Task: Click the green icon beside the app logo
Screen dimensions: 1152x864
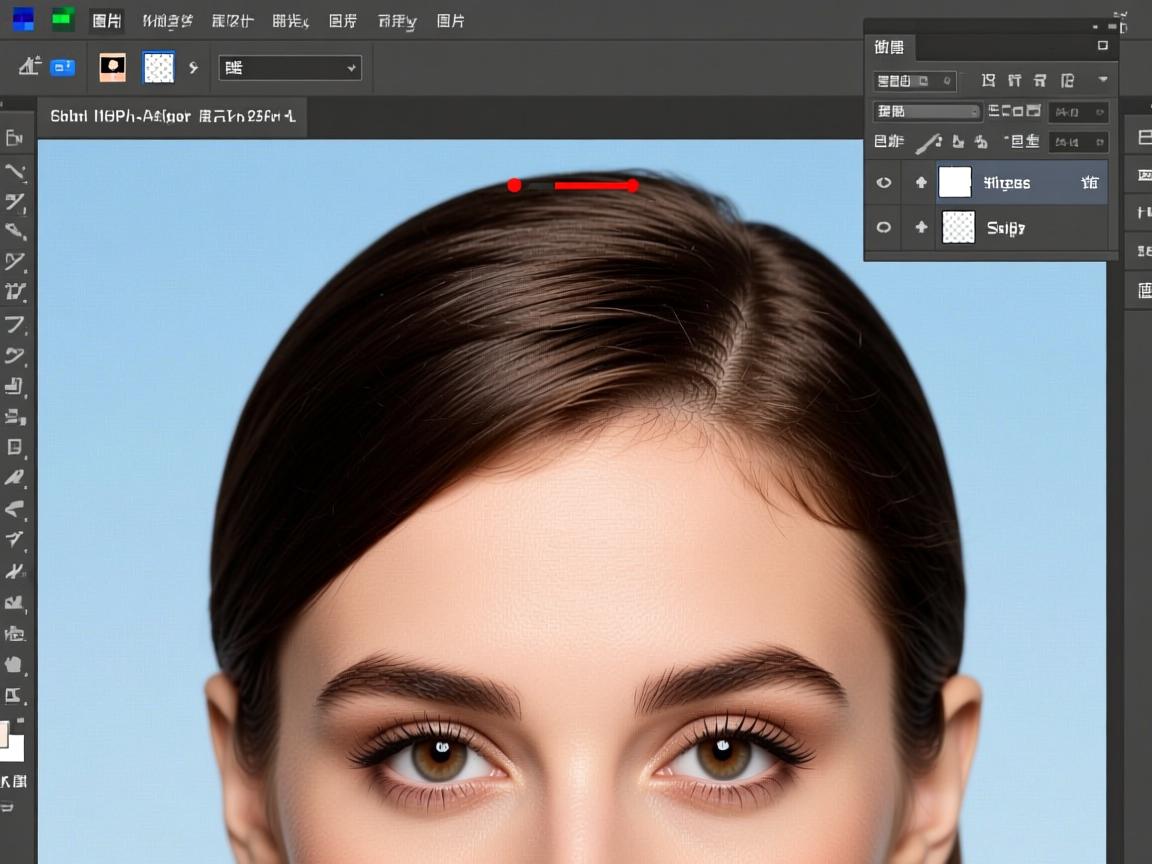Action: [x=63, y=19]
